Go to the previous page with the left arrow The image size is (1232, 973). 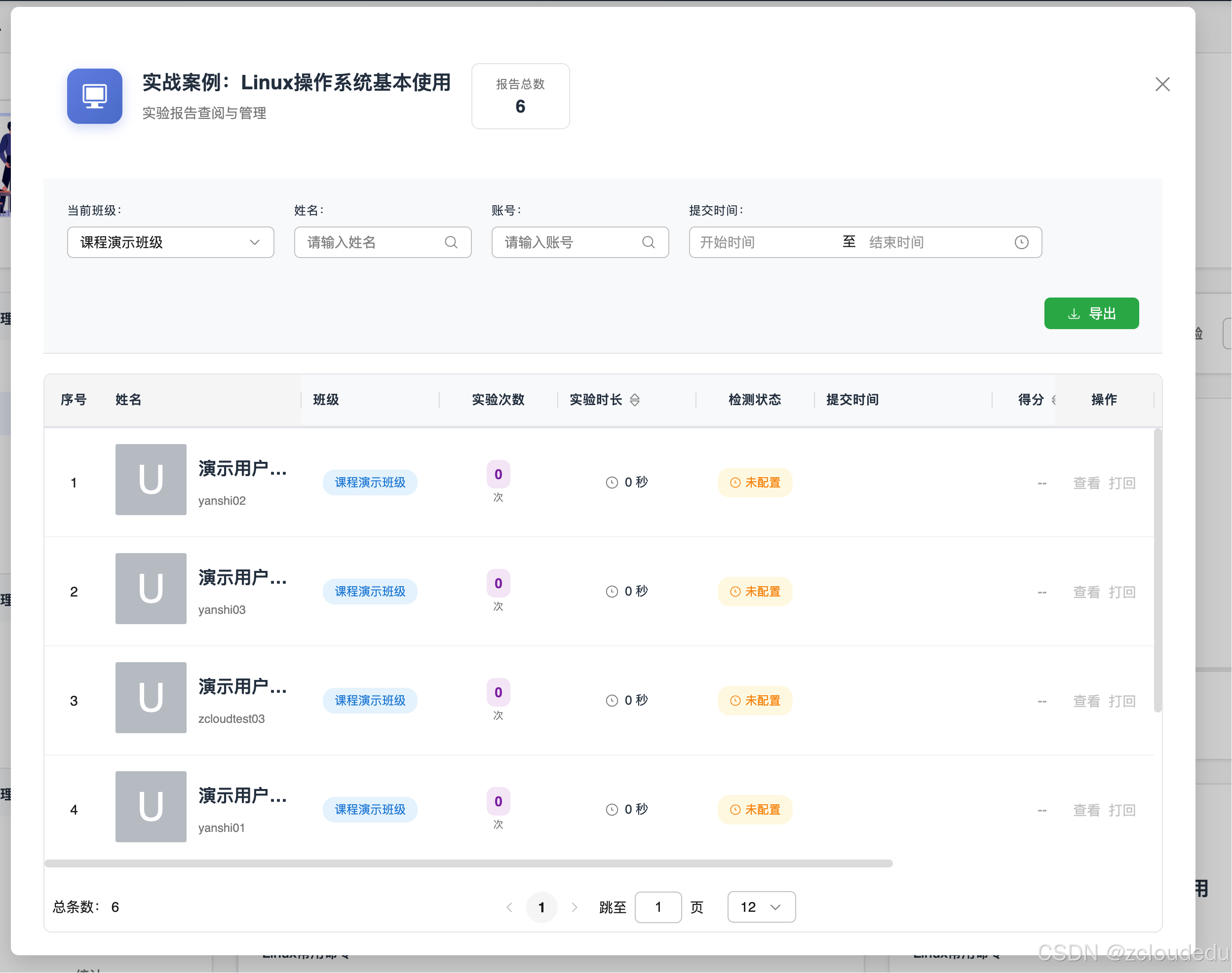pos(509,907)
